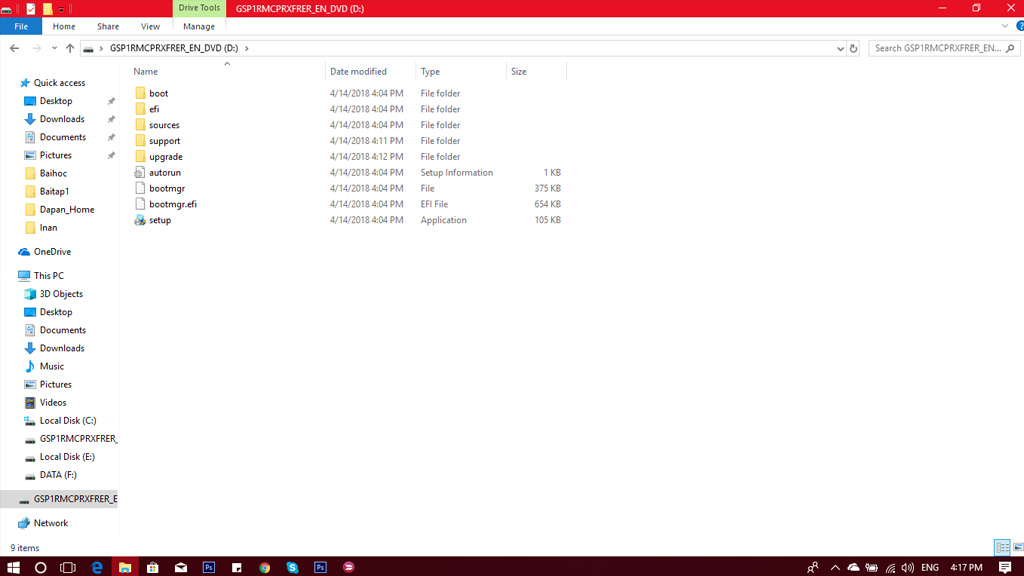This screenshot has width=1024, height=576.
Task: Select the sources folder icon
Action: point(140,125)
